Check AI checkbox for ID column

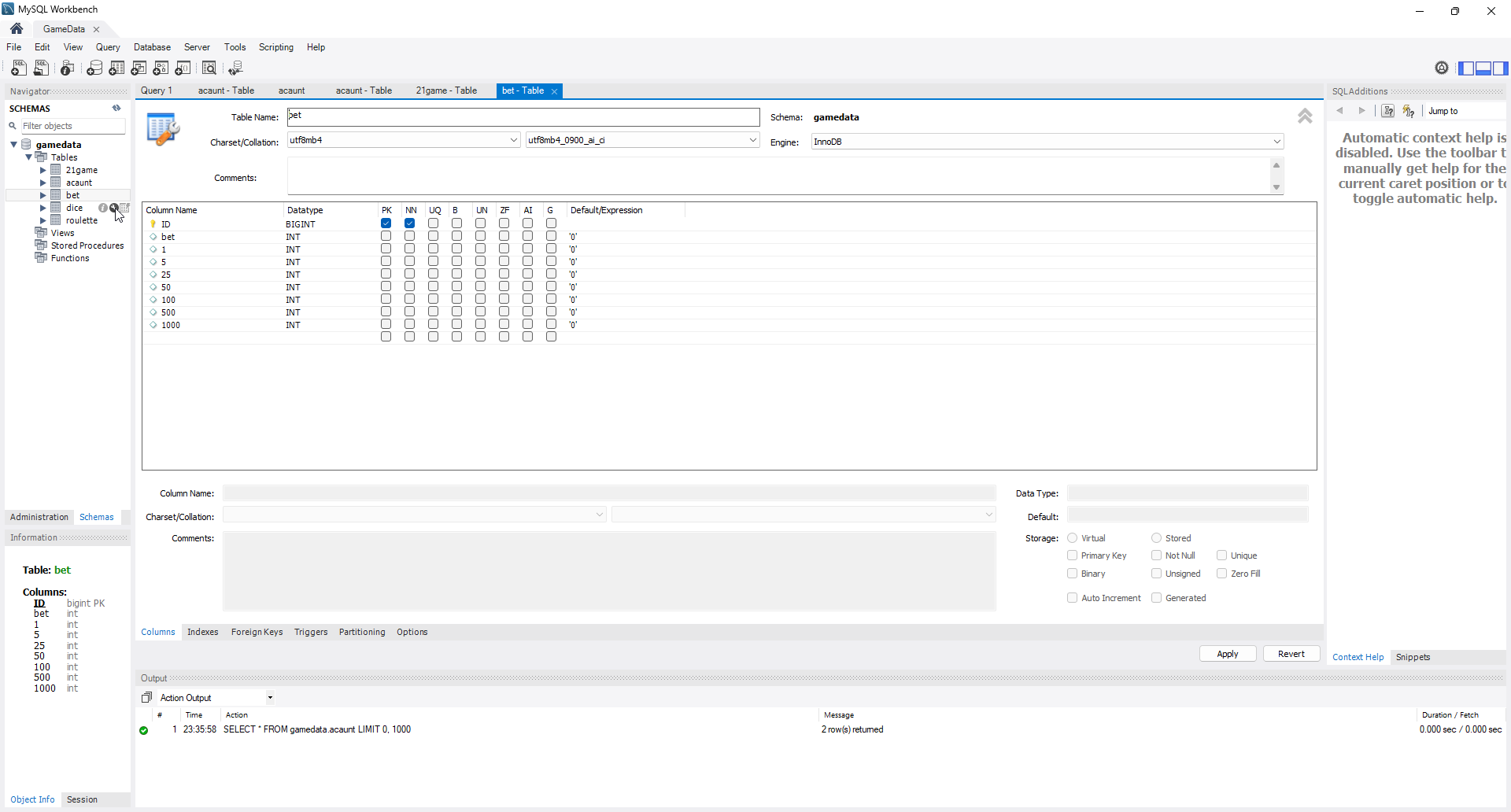tap(527, 223)
